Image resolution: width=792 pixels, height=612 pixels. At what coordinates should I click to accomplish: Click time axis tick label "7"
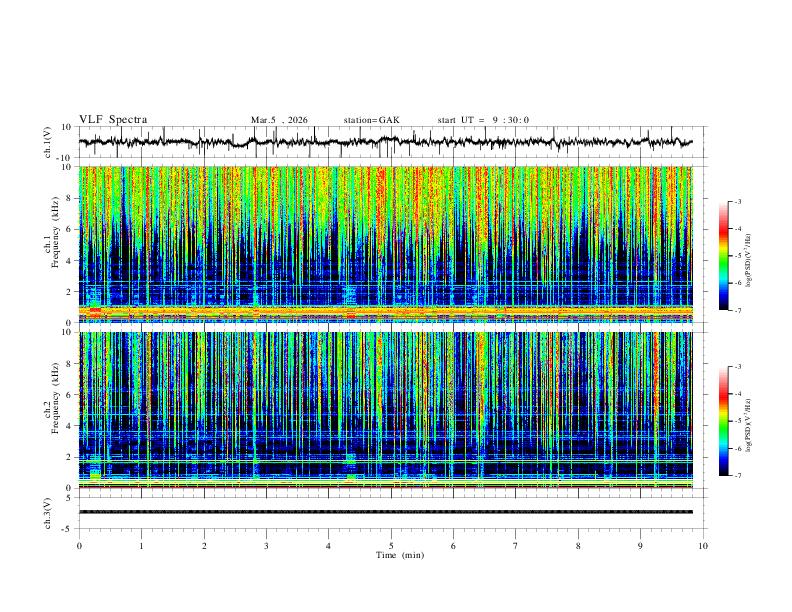click(516, 546)
